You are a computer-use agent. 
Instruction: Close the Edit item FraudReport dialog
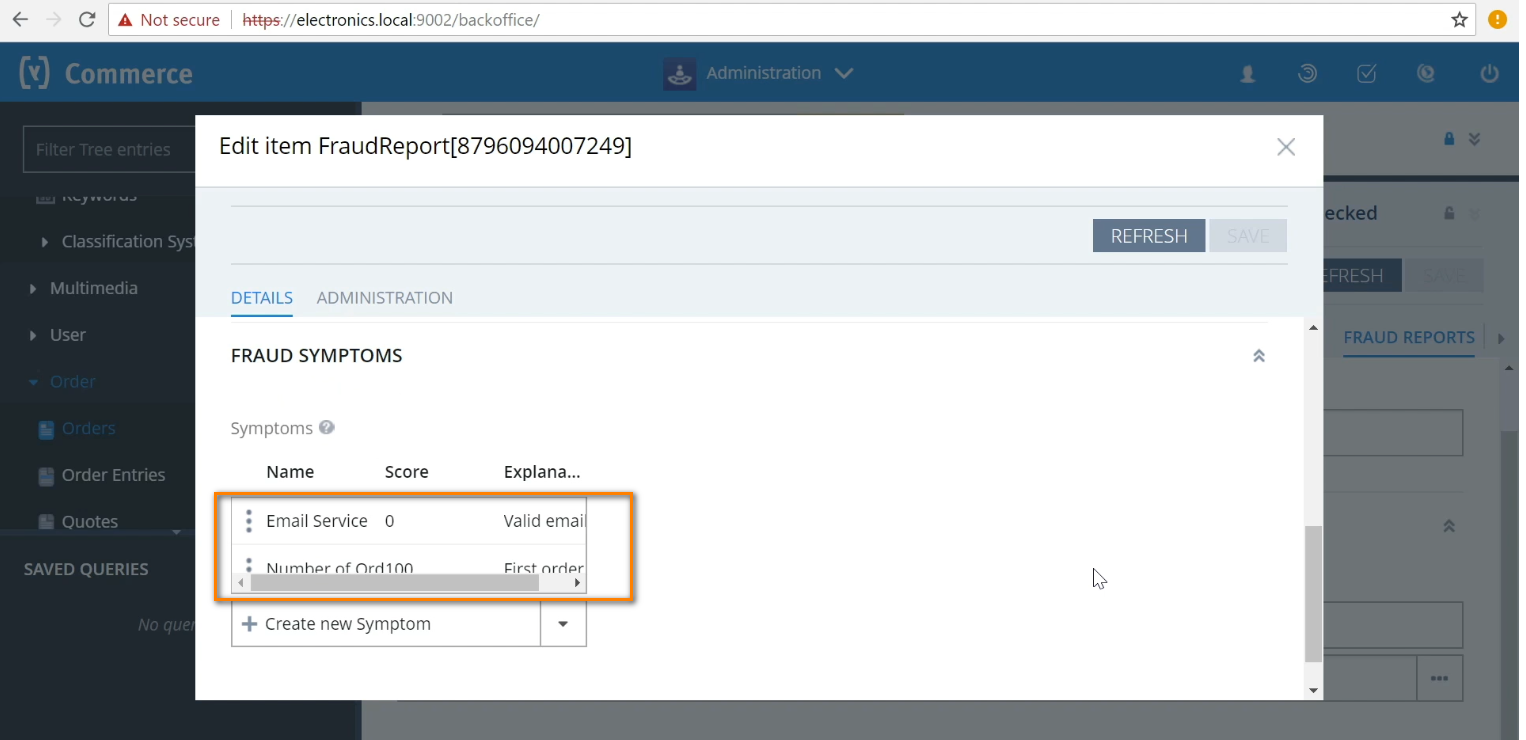coord(1286,147)
